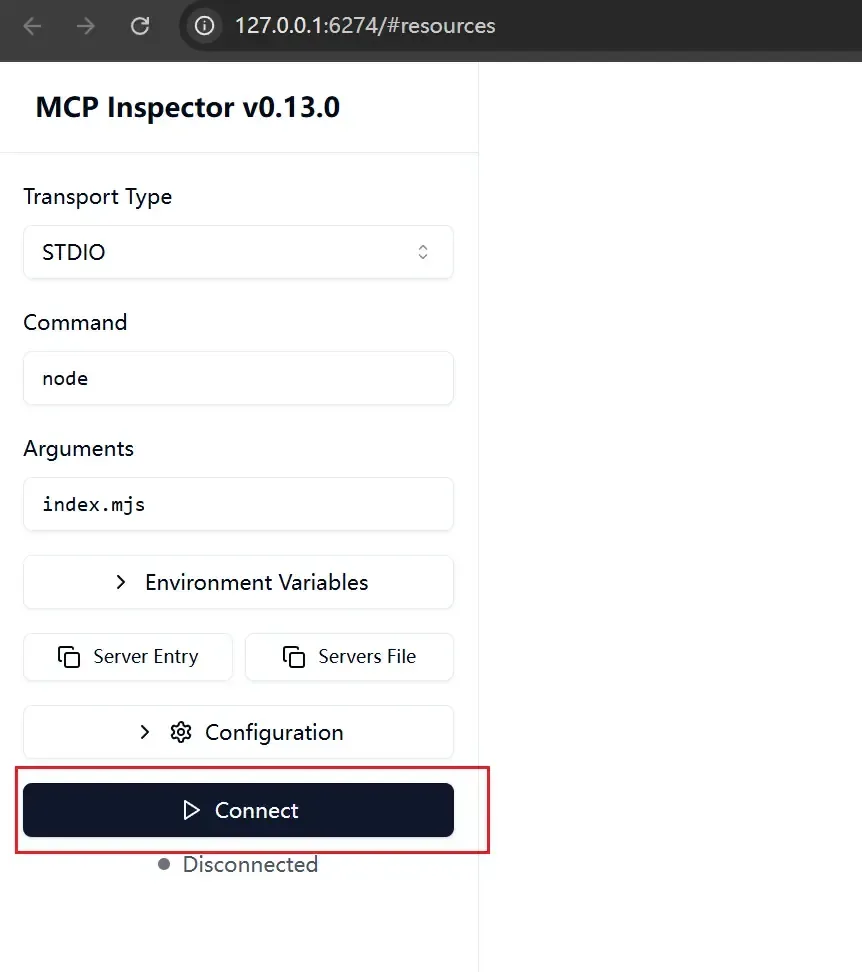Click the gray Disconnected status dot
The image size is (862, 972).
(164, 864)
